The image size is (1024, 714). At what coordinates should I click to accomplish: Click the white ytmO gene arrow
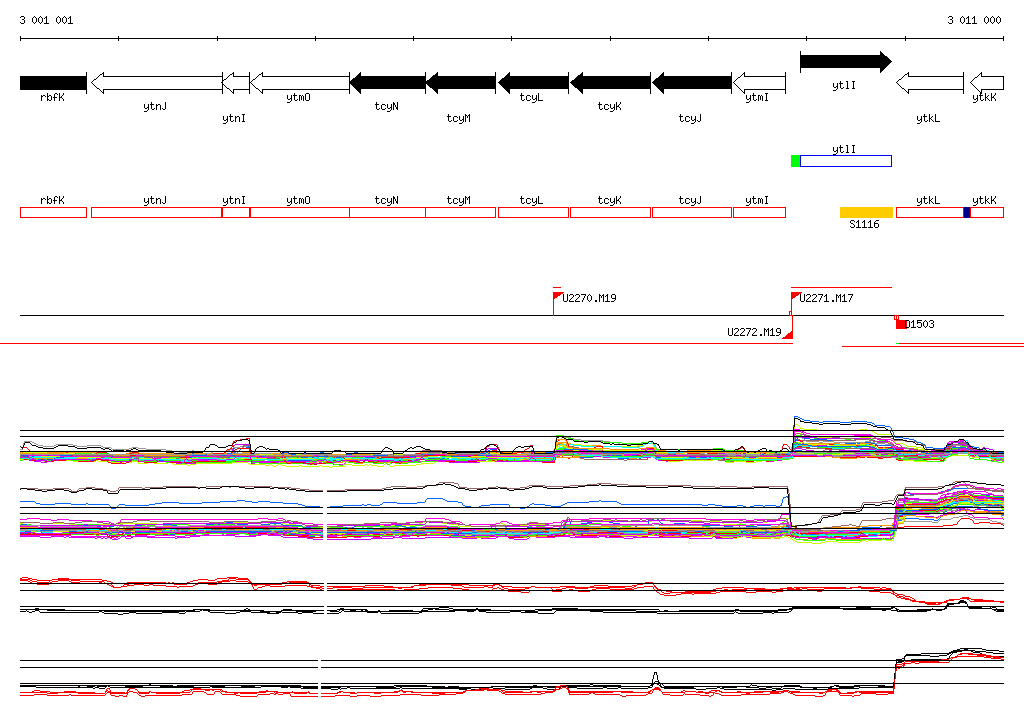tap(299, 82)
